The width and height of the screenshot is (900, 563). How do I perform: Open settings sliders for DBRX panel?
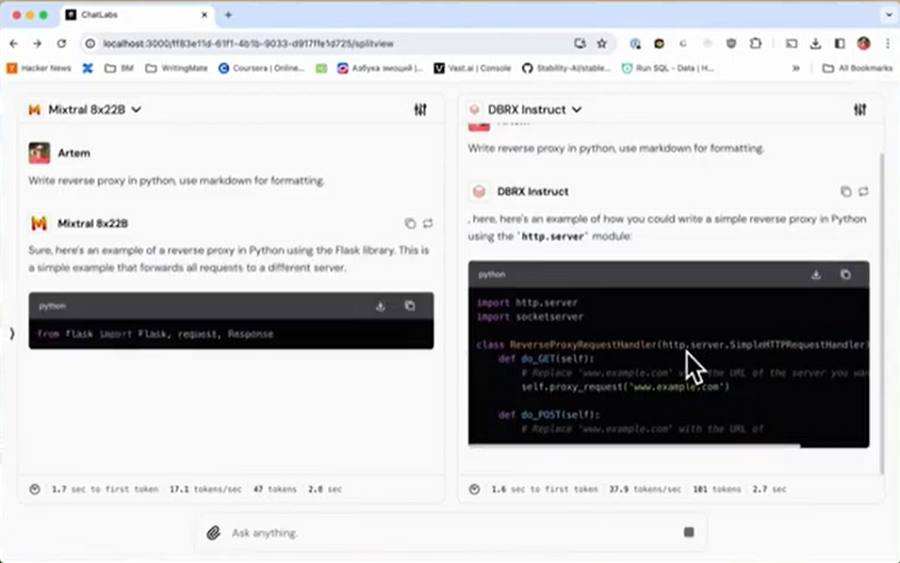click(860, 110)
